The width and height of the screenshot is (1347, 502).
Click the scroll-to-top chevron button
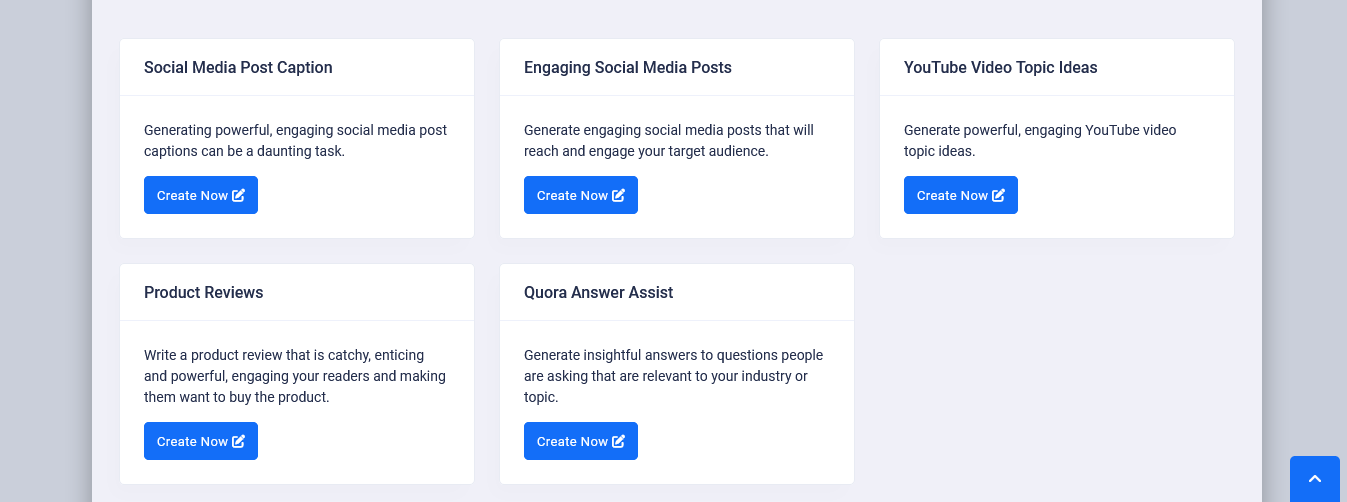click(1315, 479)
